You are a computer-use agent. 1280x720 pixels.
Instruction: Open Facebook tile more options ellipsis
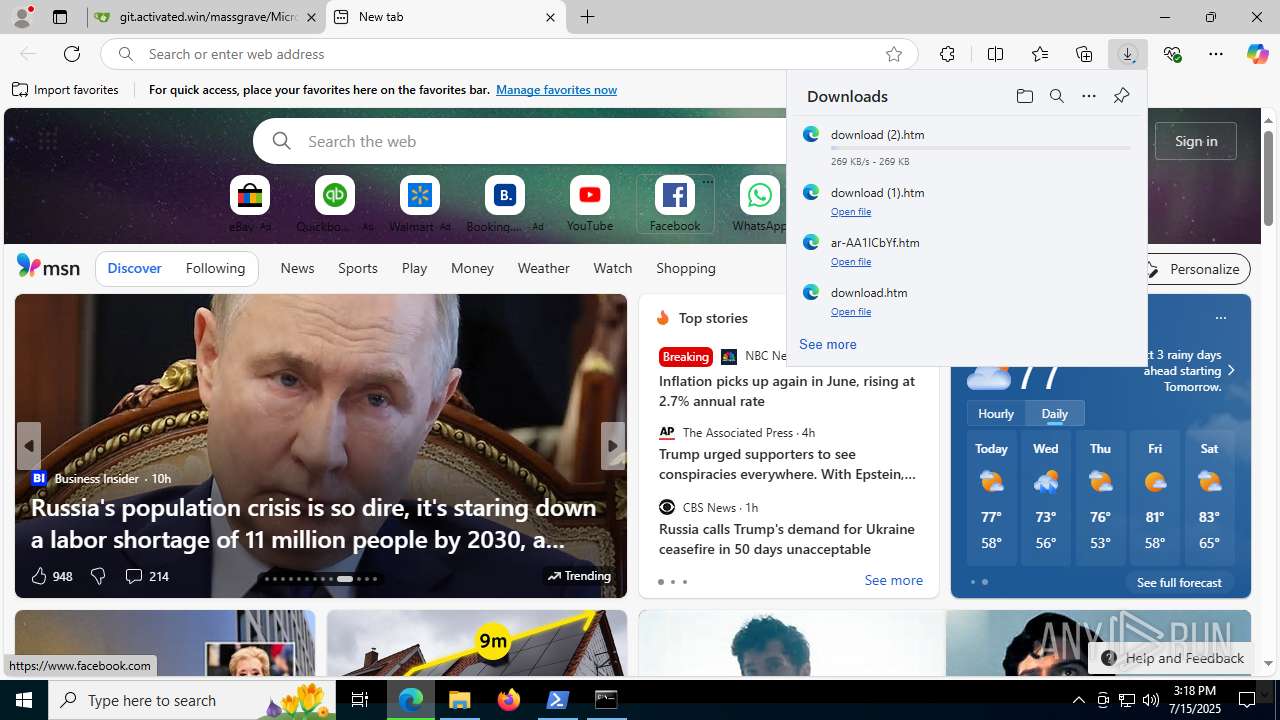pos(707,182)
